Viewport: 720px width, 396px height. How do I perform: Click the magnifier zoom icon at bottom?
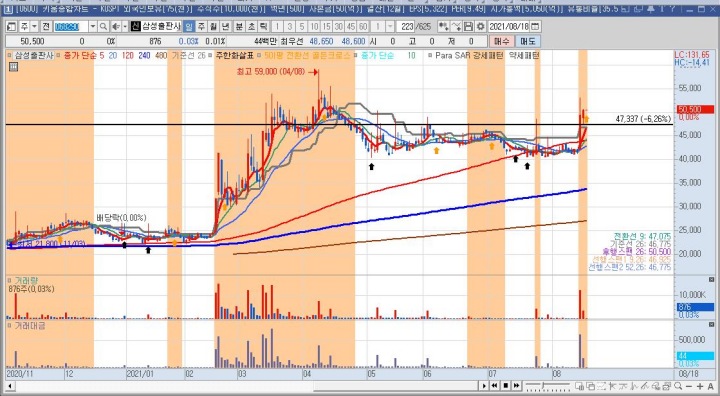678,386
